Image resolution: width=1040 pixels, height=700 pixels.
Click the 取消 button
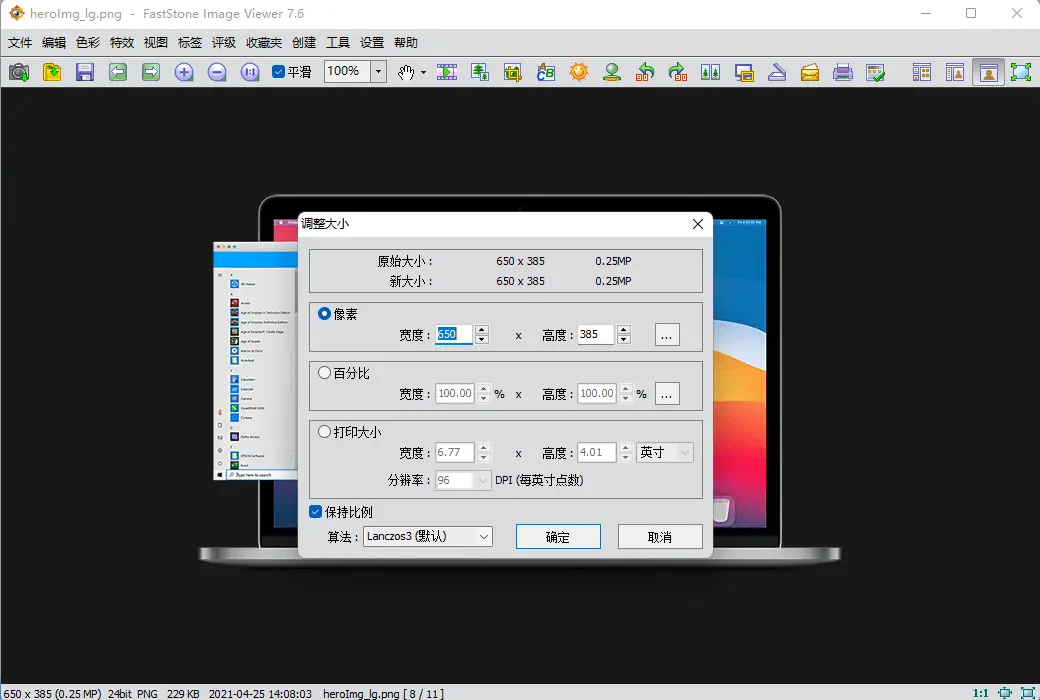(x=660, y=537)
